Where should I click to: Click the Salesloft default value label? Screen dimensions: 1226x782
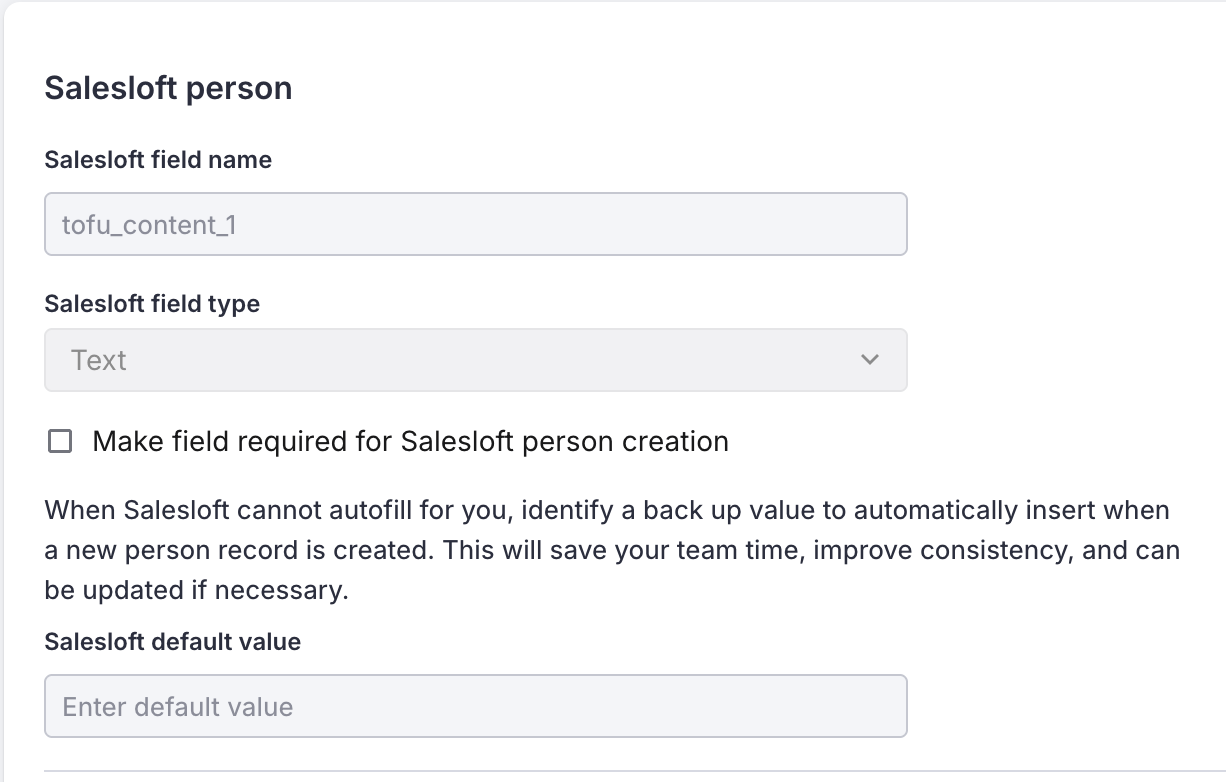point(172,642)
